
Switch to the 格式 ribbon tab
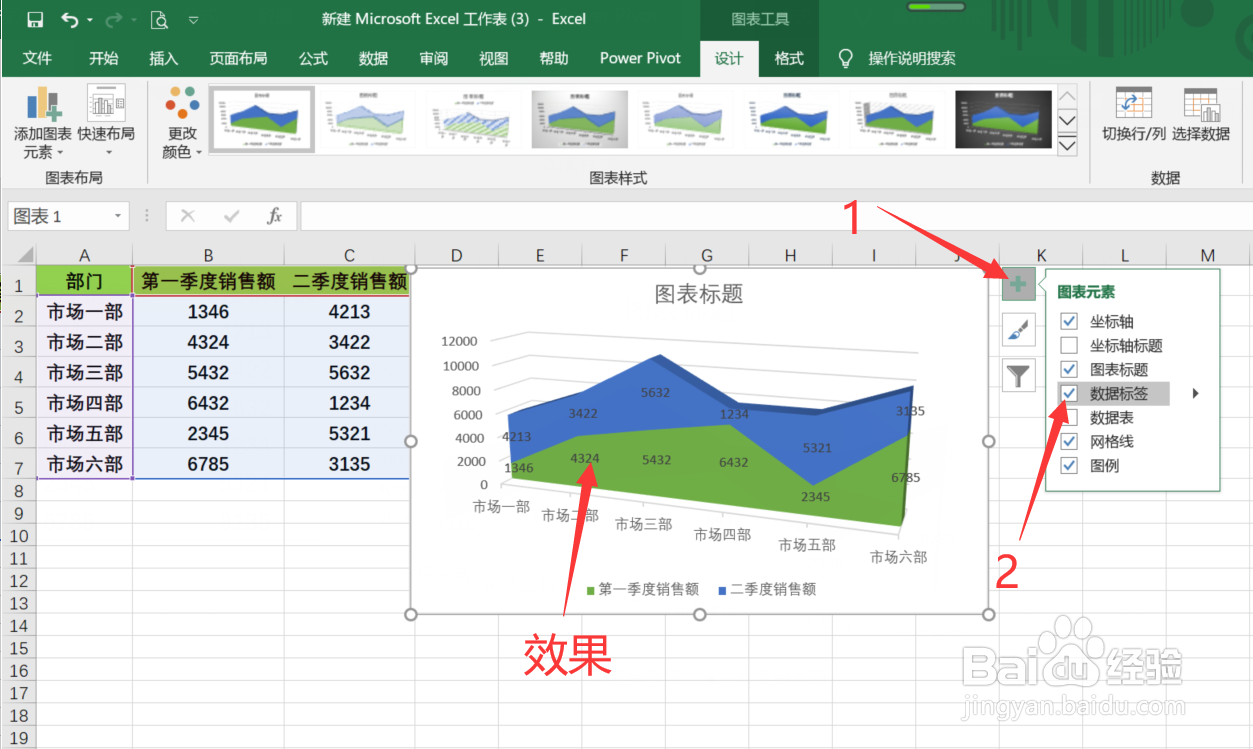[x=789, y=58]
